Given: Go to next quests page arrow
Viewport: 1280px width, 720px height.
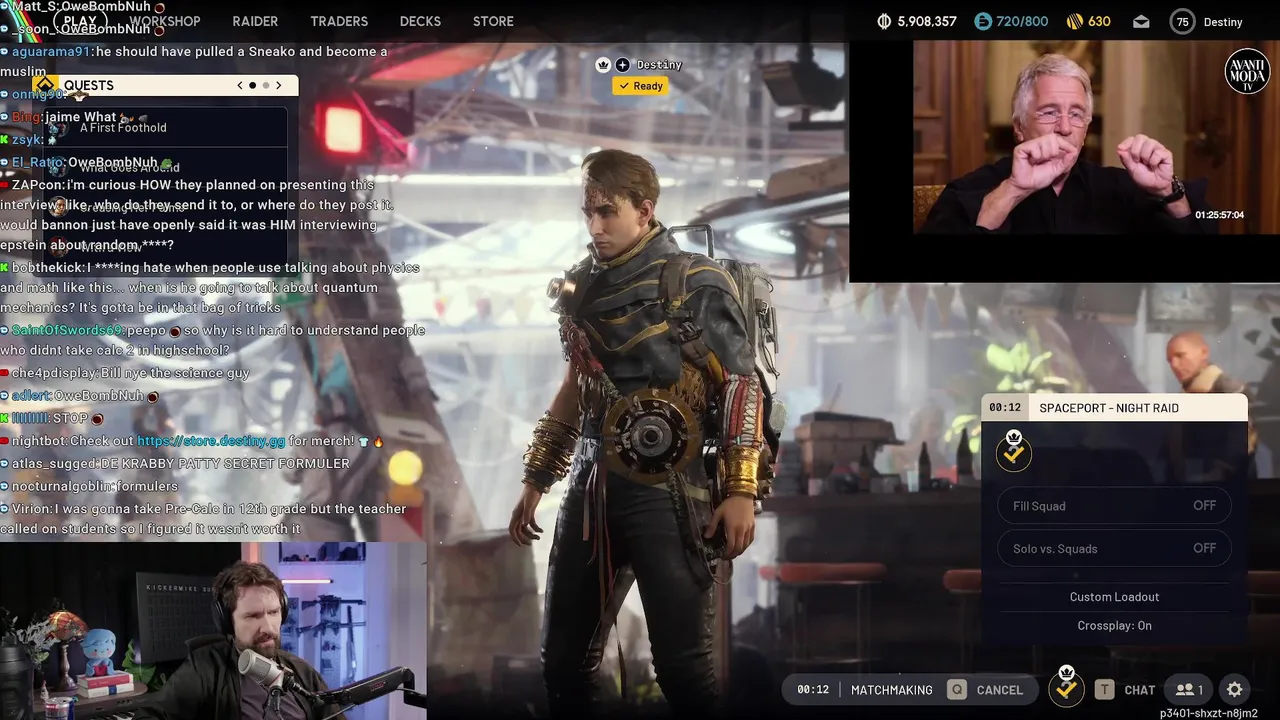Looking at the screenshot, I should [279, 85].
